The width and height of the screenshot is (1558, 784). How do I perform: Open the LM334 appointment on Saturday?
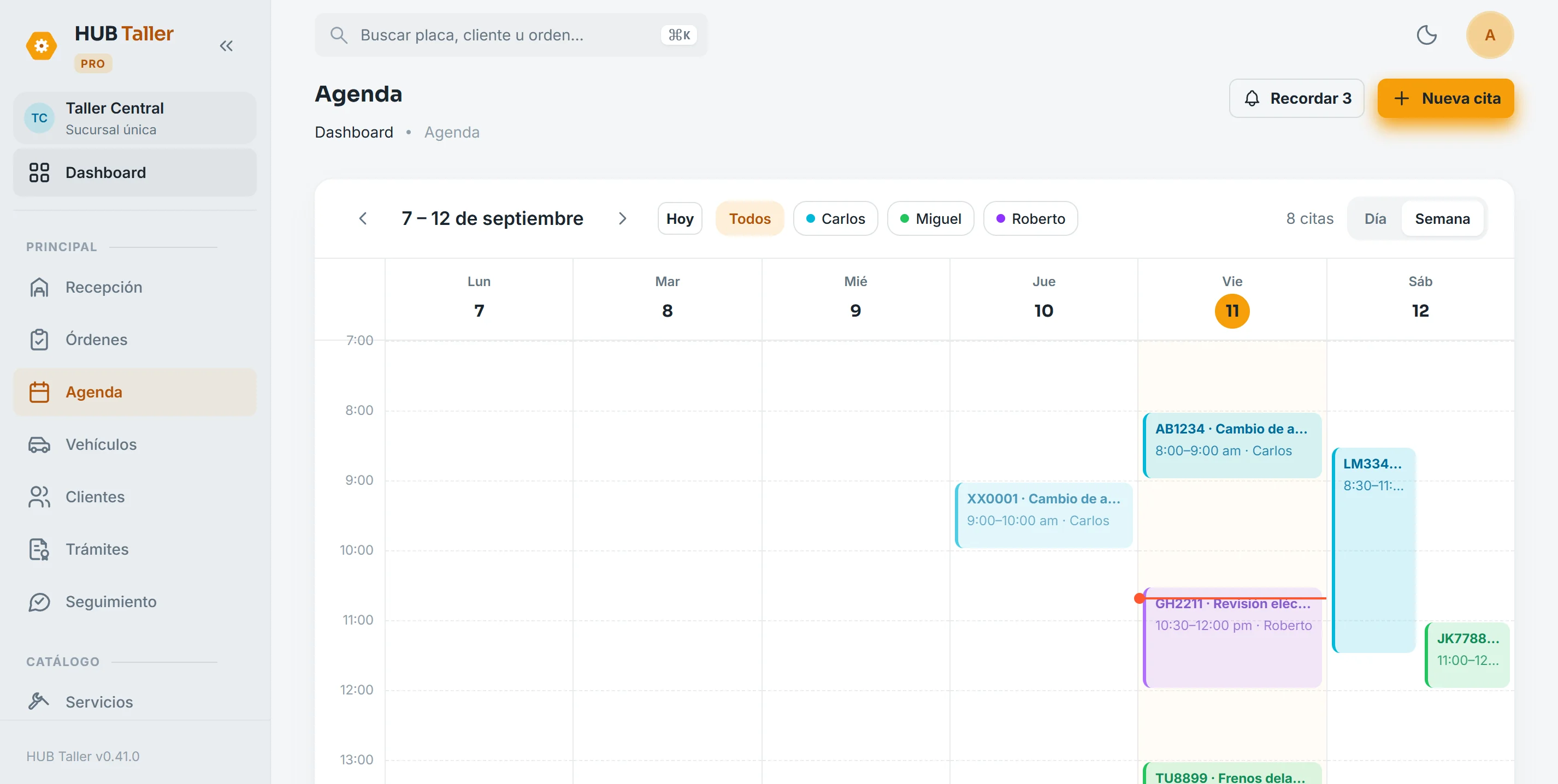click(x=1373, y=550)
